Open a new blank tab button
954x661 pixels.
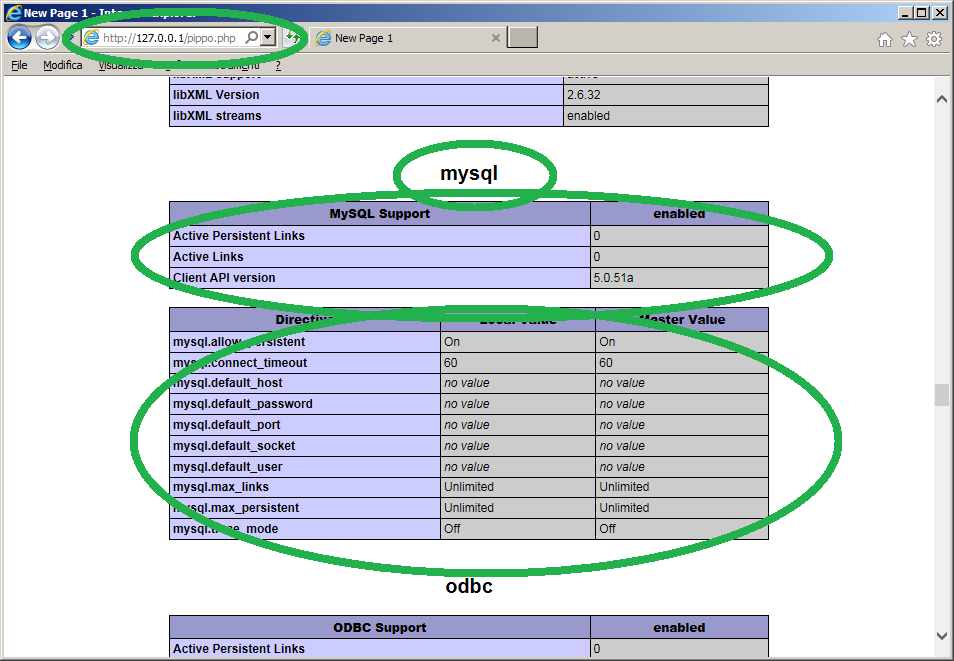522,38
